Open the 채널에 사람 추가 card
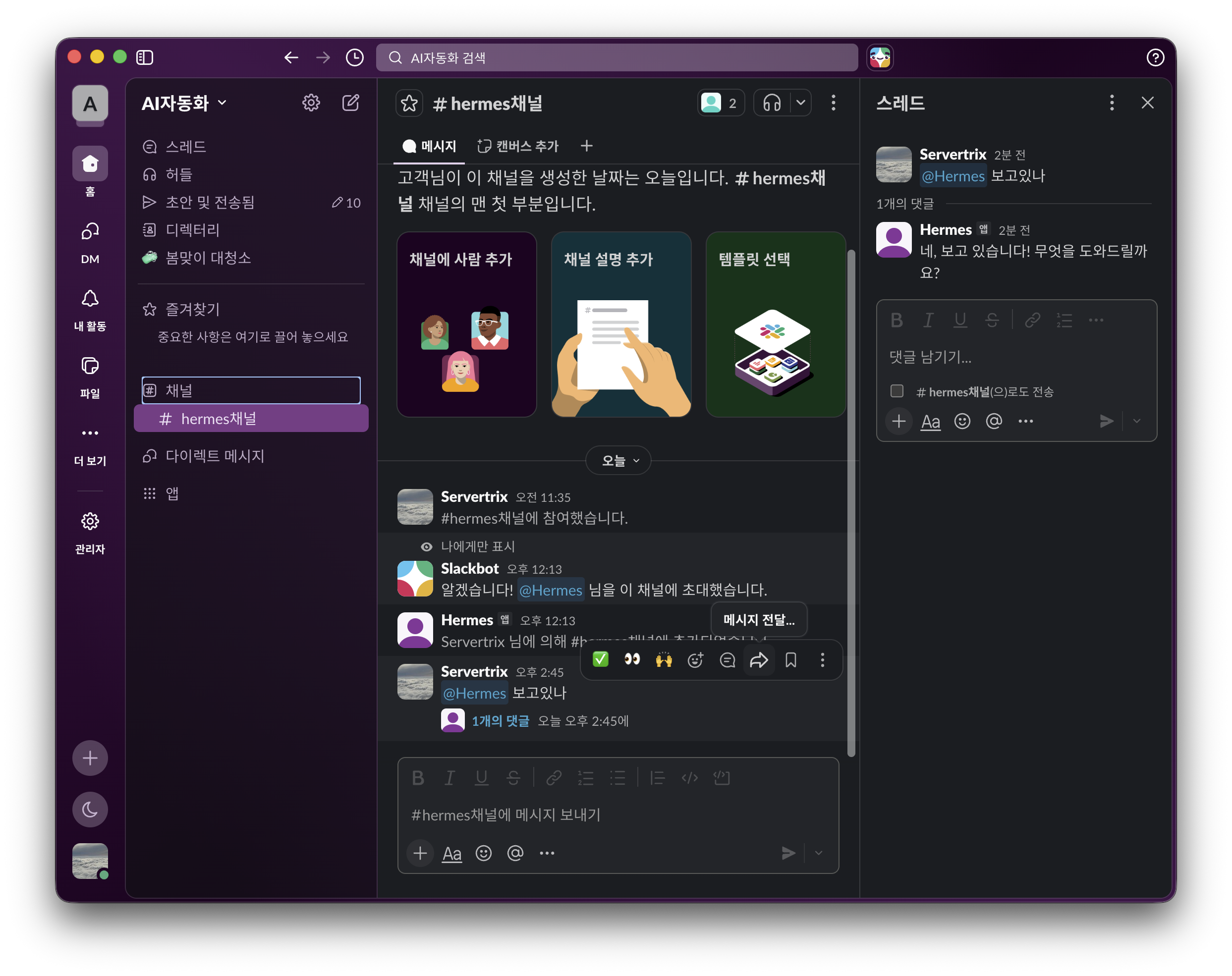Image resolution: width=1232 pixels, height=976 pixels. [x=467, y=324]
